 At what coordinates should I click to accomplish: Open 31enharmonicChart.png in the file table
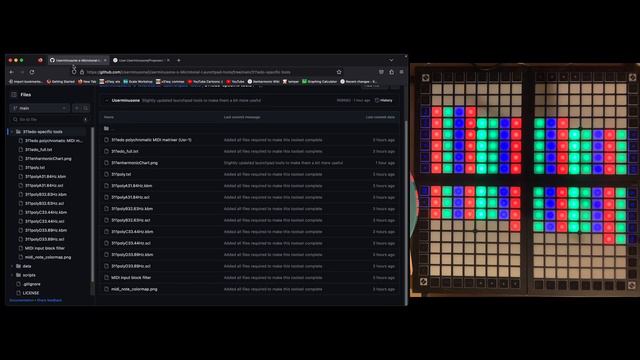134,163
